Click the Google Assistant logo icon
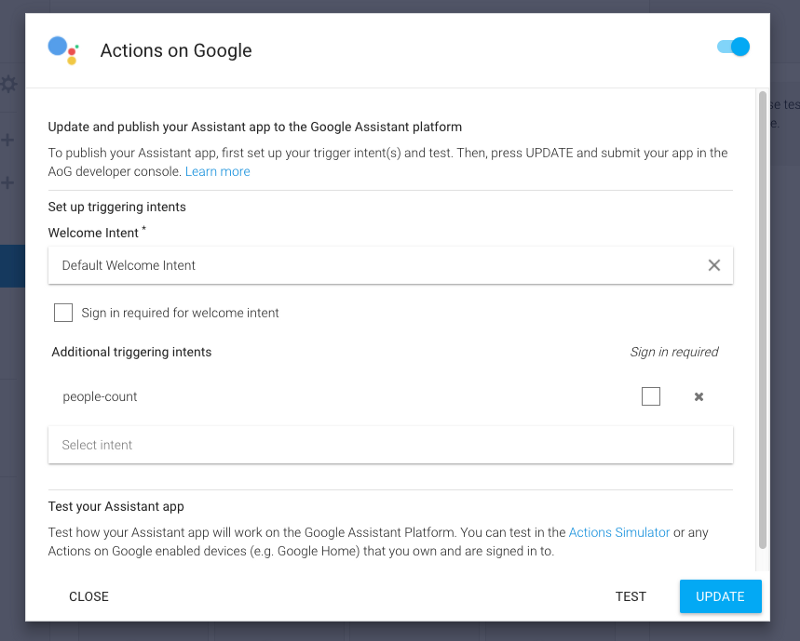 point(63,50)
